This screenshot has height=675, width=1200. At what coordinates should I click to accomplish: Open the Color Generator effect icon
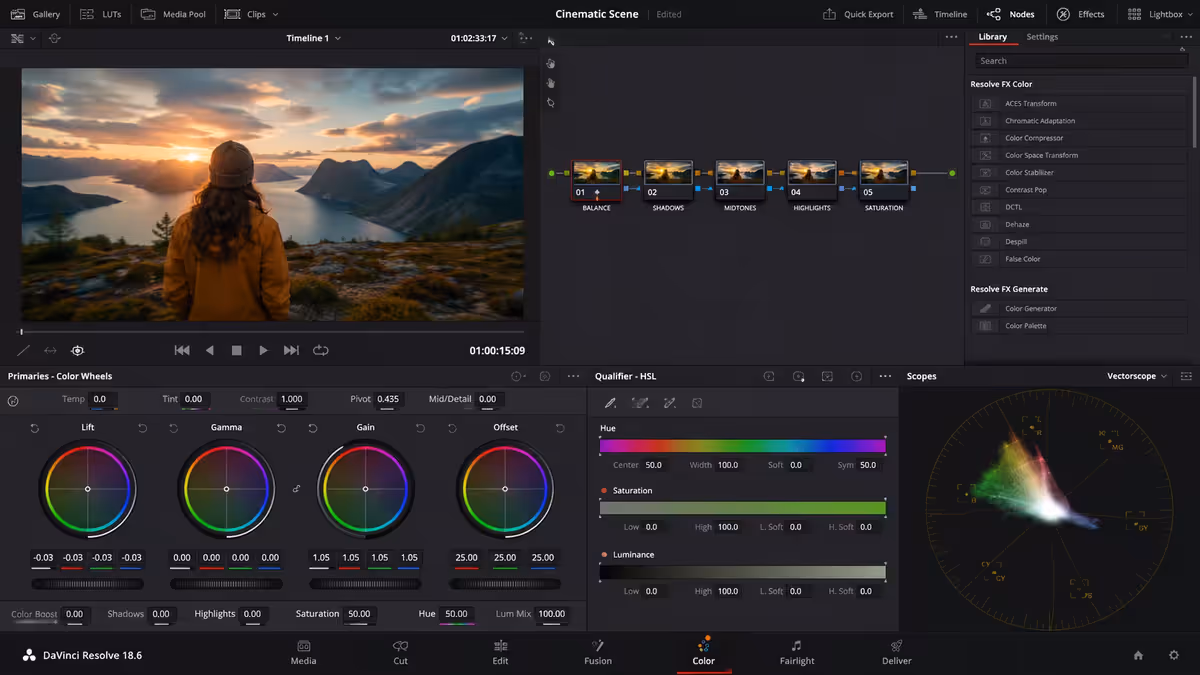(985, 309)
